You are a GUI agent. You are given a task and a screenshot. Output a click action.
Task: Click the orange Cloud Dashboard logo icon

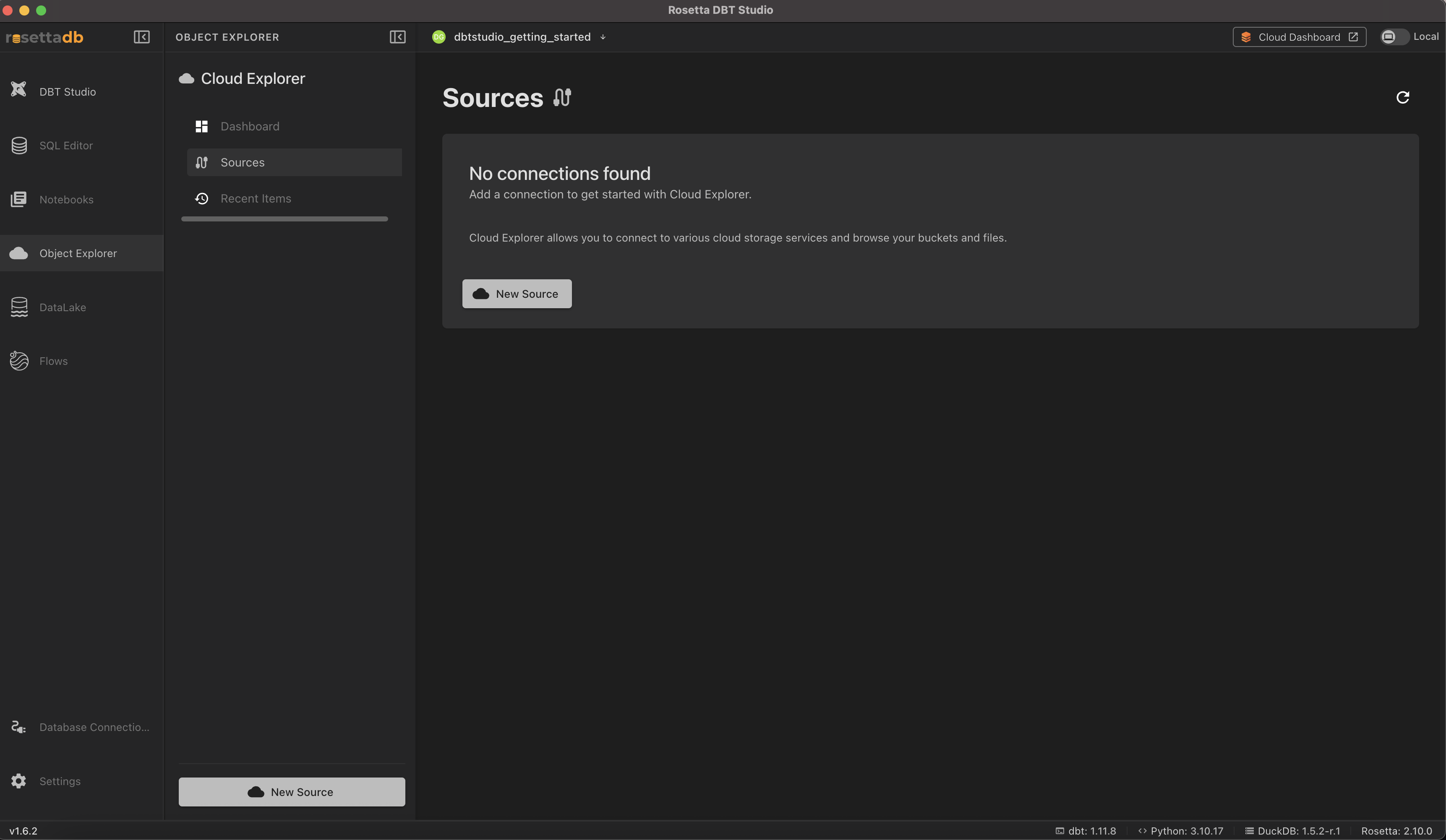click(x=1246, y=37)
